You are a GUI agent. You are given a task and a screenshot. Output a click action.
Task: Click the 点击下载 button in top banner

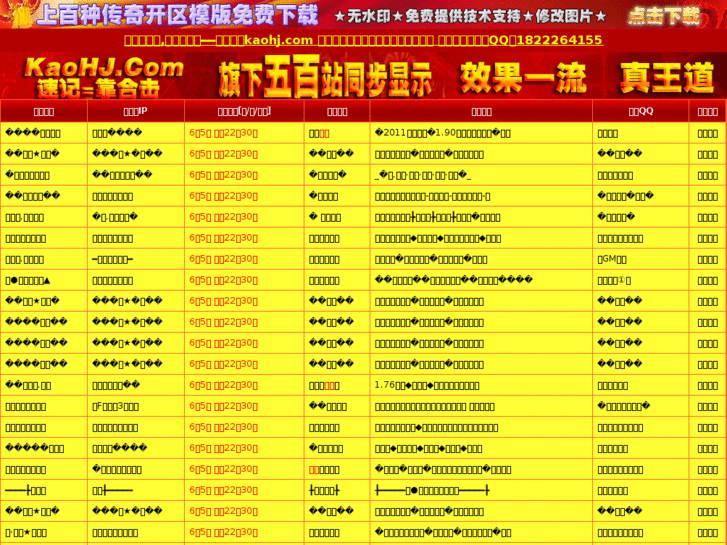pyautogui.click(x=663, y=16)
